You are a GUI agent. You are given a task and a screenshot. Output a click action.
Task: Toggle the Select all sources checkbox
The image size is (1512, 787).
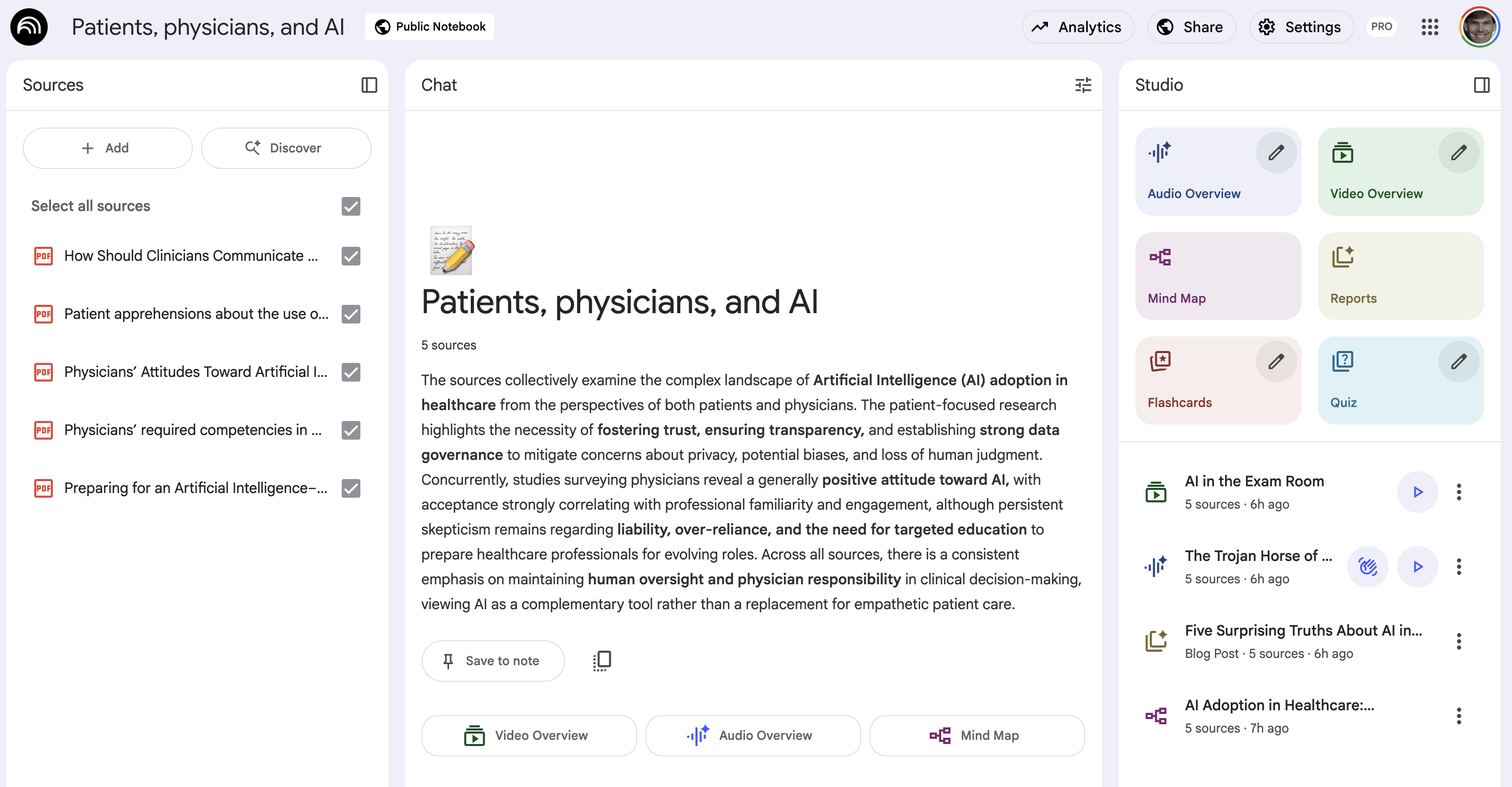pyautogui.click(x=351, y=206)
